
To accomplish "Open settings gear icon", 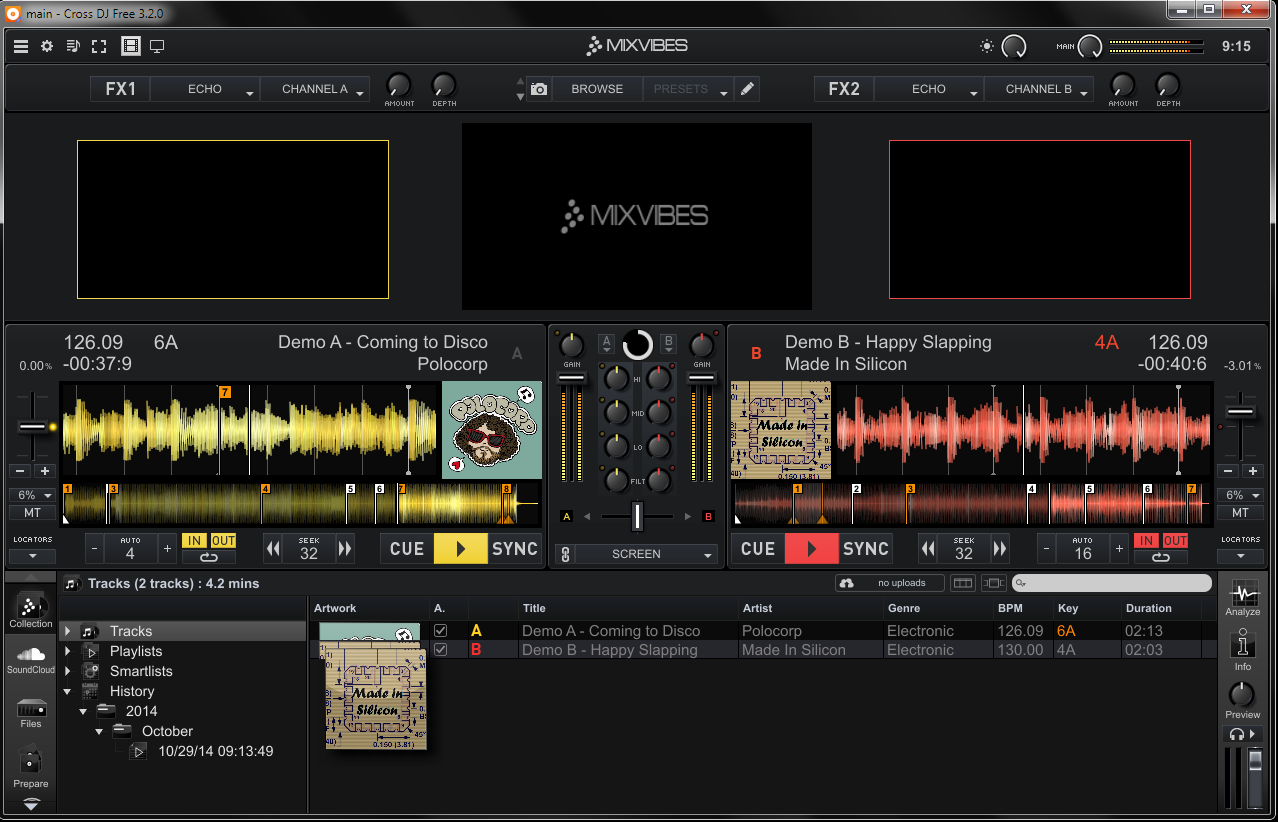I will [47, 46].
